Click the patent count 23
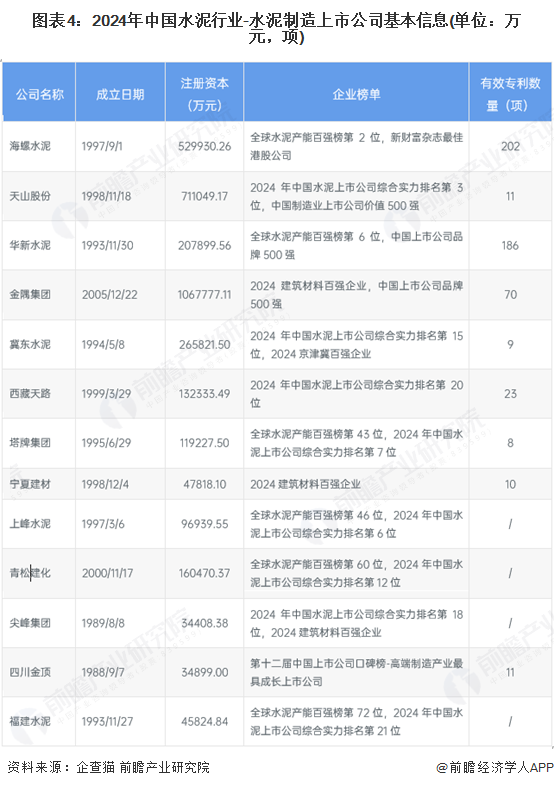 510,393
